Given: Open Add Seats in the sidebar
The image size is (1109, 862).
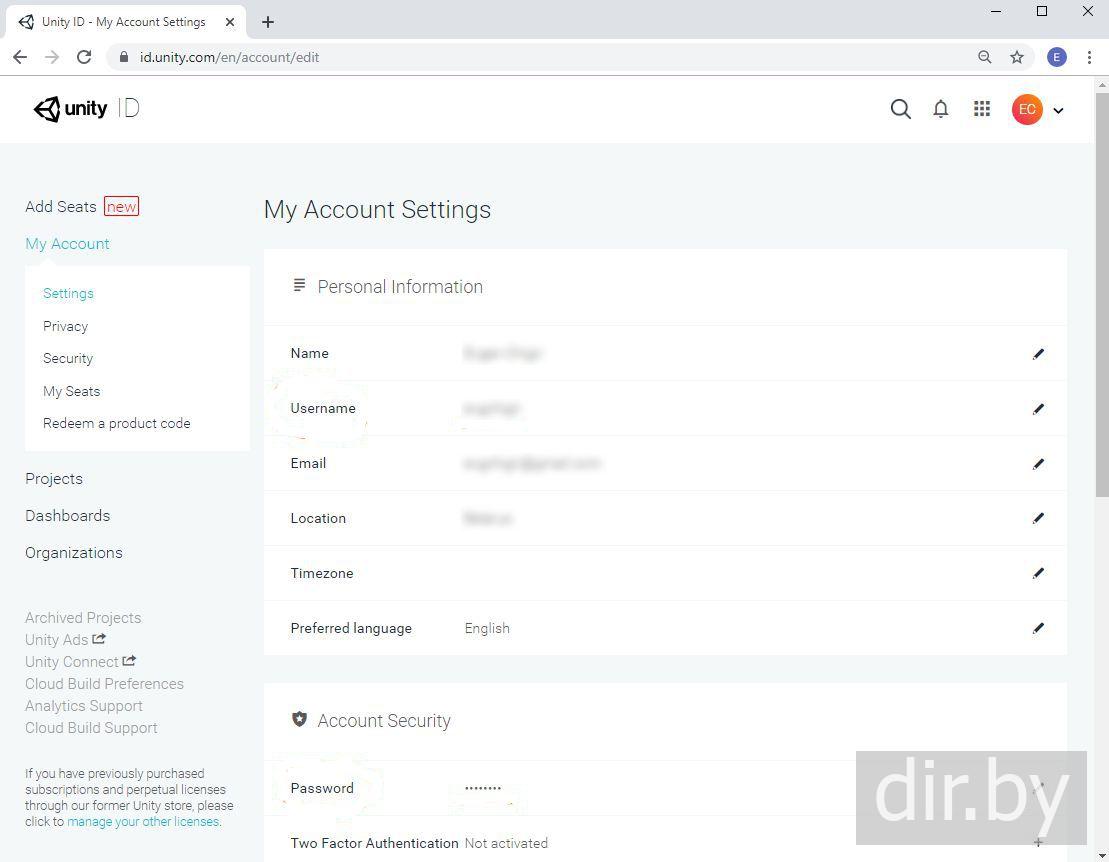Looking at the screenshot, I should click(61, 206).
